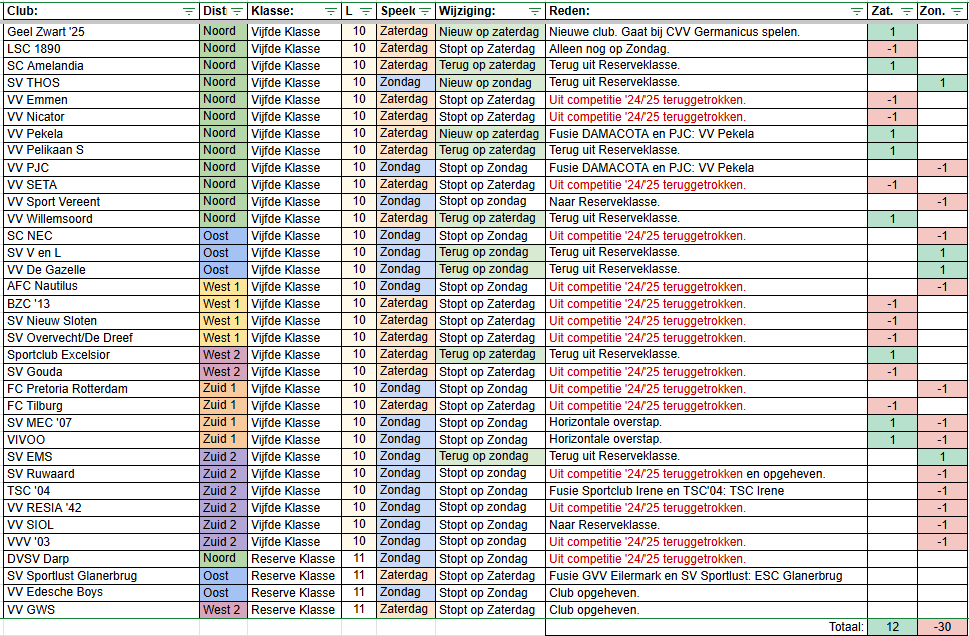969x636 pixels.
Task: Select reason 'Nieuwe club. Gaat bij CVV Germanicus spelen.'
Action: (706, 32)
